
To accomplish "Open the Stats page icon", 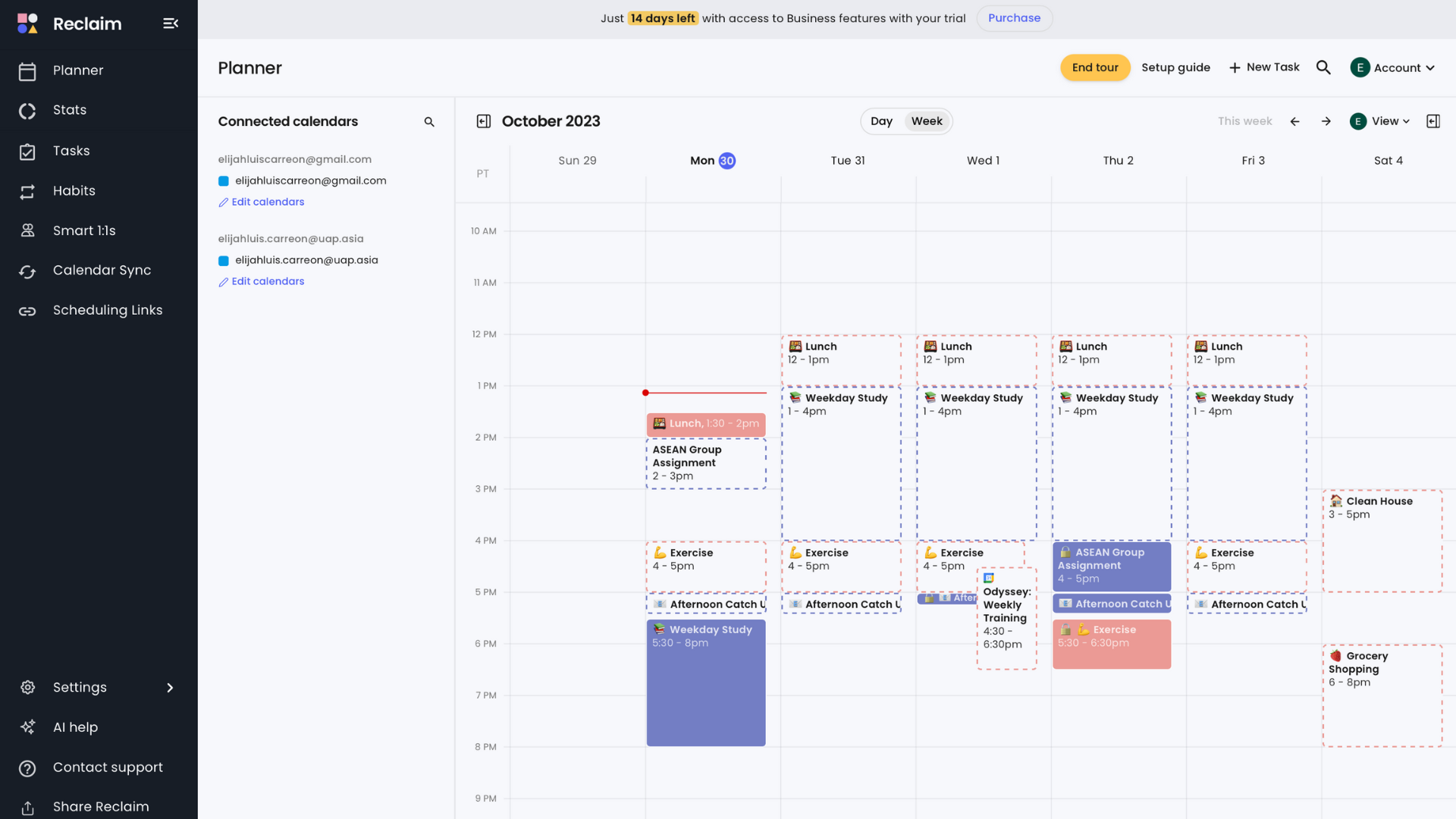I will 27,111.
